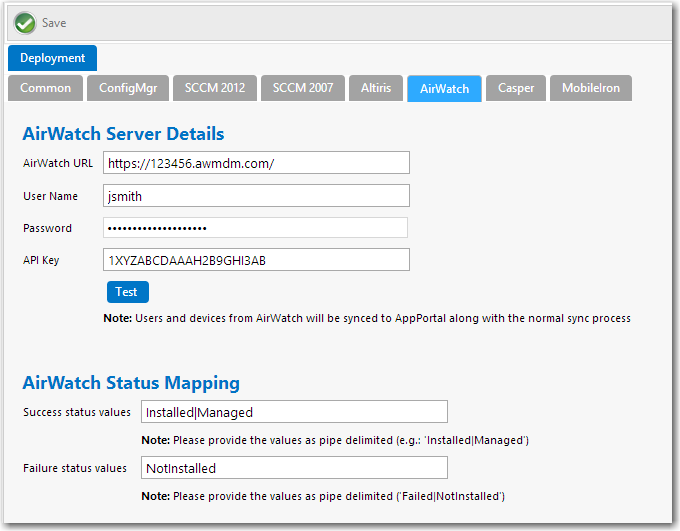680x531 pixels.
Task: Switch to the MobileIron tab
Action: click(x=590, y=88)
